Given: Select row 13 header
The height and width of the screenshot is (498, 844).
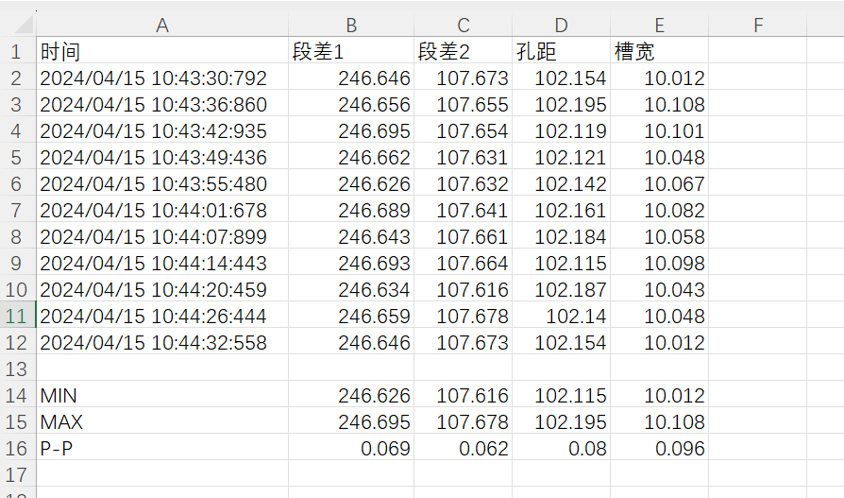Looking at the screenshot, I should [x=16, y=369].
